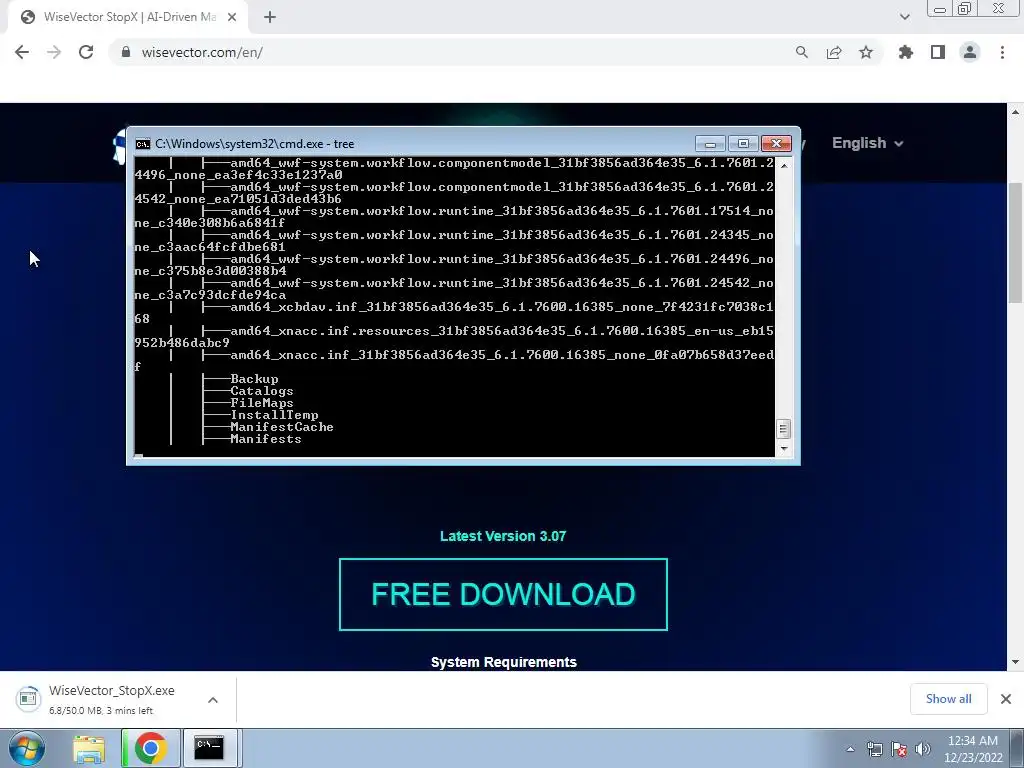The width and height of the screenshot is (1024, 768).
Task: Click the web page scrollbar up arrow
Action: 1016,112
